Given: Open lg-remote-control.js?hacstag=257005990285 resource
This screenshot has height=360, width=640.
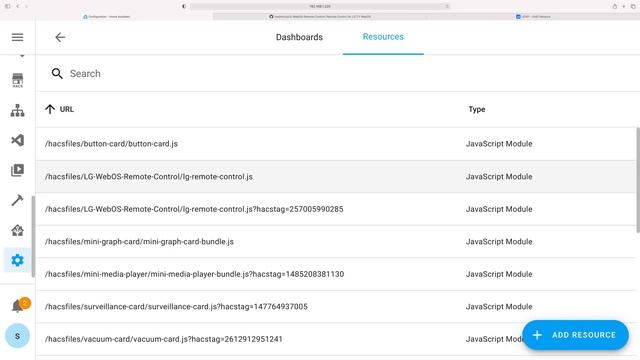Looking at the screenshot, I should (336, 209).
